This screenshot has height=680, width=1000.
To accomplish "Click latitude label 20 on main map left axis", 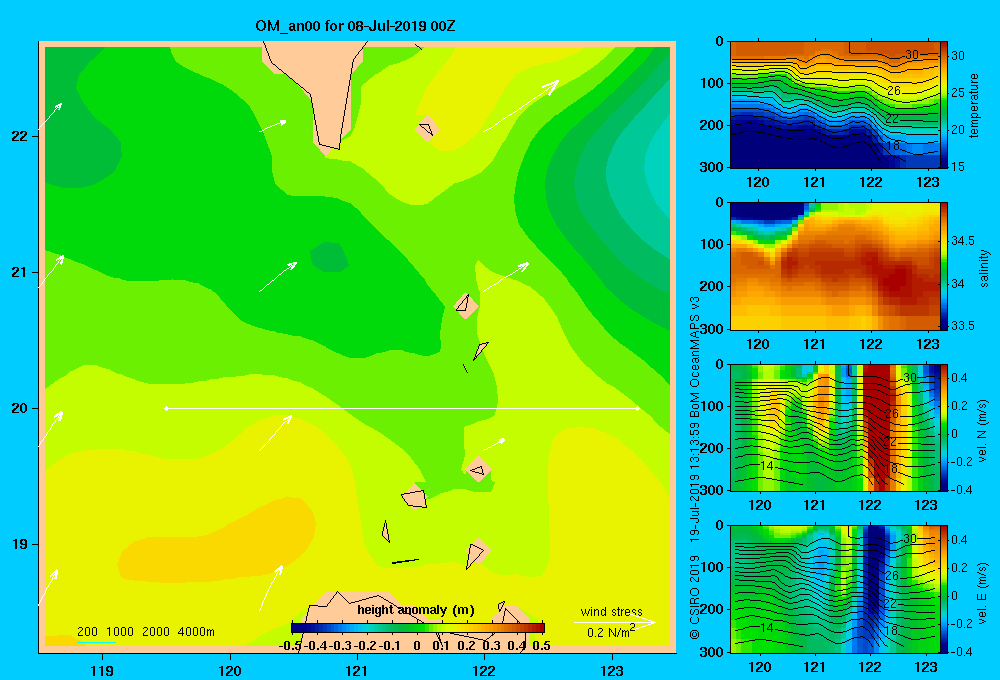I will (x=19, y=408).
